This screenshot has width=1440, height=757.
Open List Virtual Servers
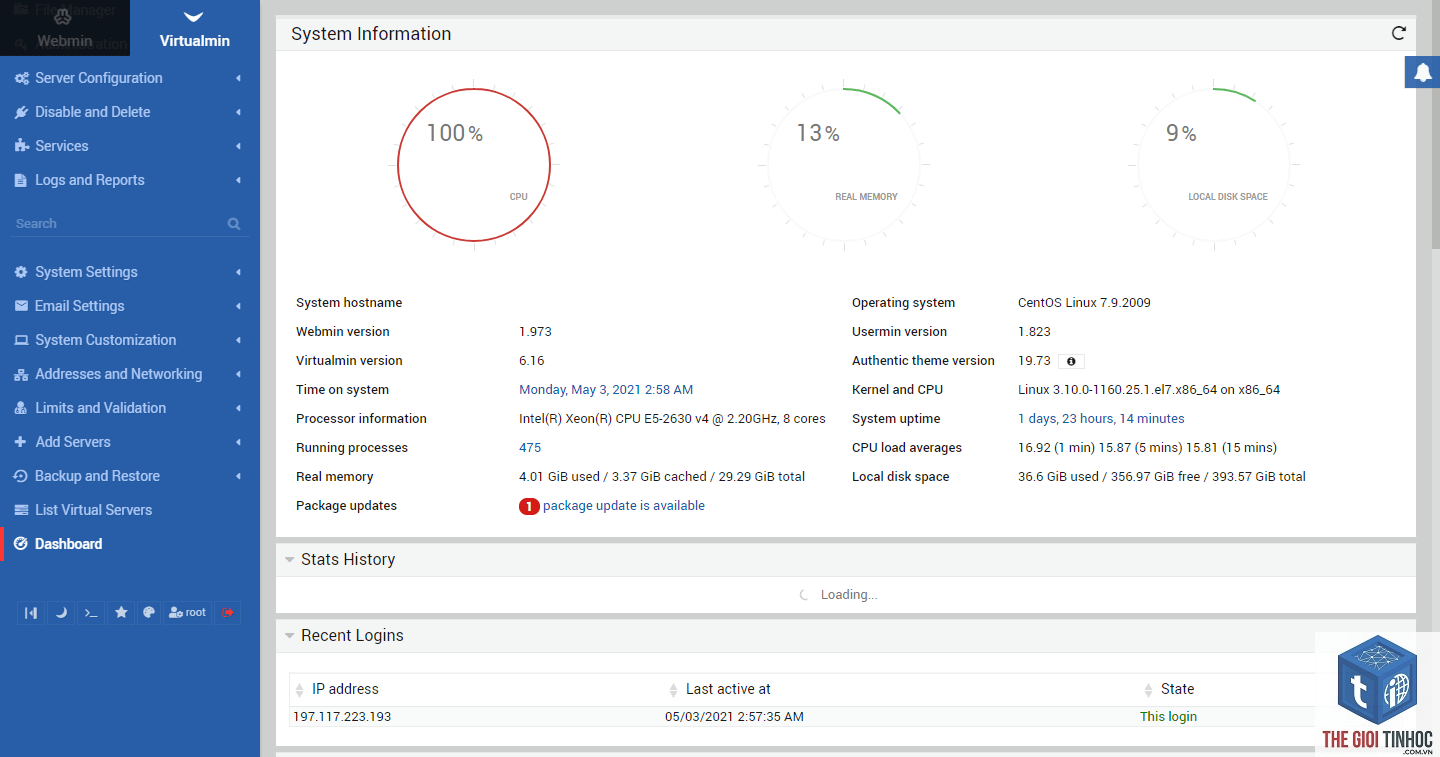click(130, 510)
